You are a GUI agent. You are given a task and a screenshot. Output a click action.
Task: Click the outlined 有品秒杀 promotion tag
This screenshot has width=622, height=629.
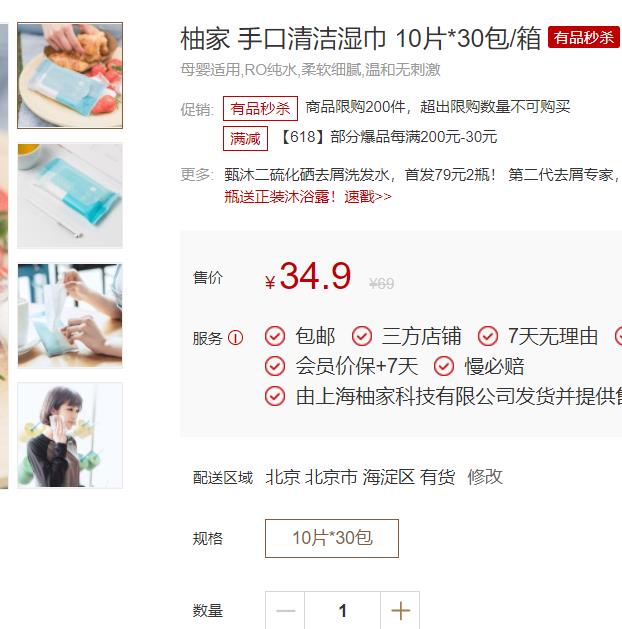point(260,108)
